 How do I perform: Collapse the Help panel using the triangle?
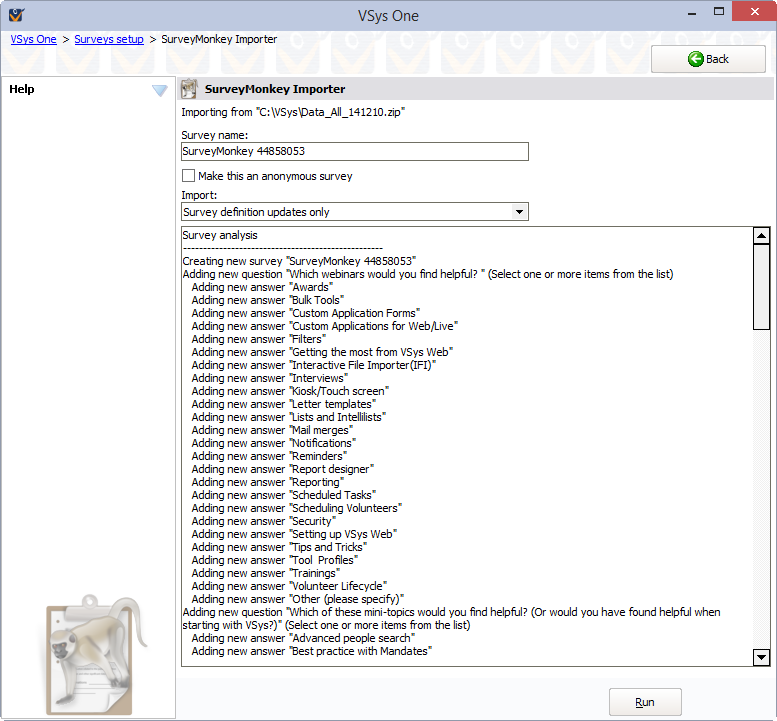(x=159, y=90)
